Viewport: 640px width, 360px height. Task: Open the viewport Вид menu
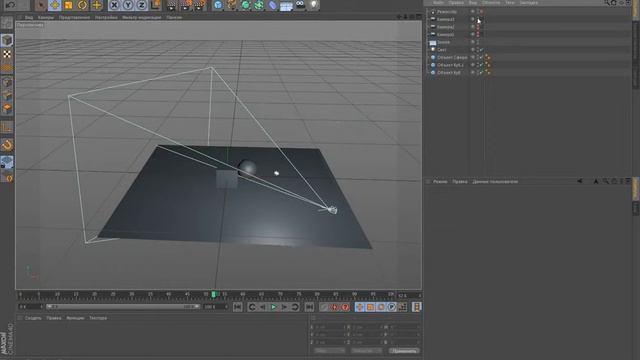(x=29, y=18)
